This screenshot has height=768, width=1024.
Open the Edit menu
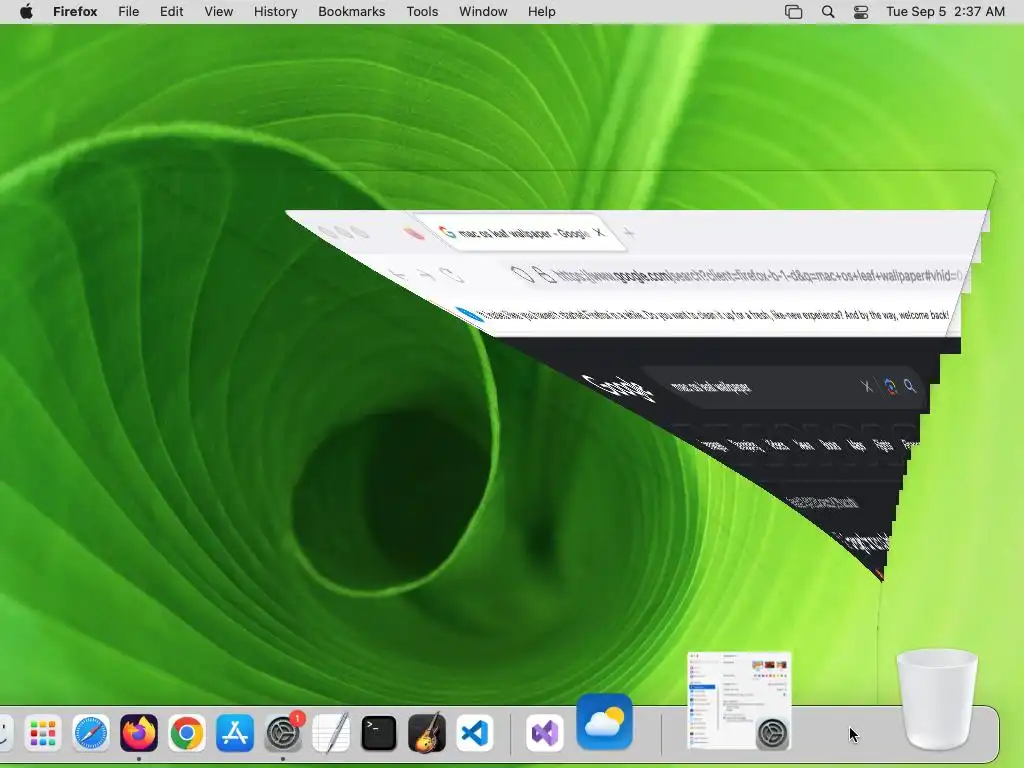[x=171, y=12]
